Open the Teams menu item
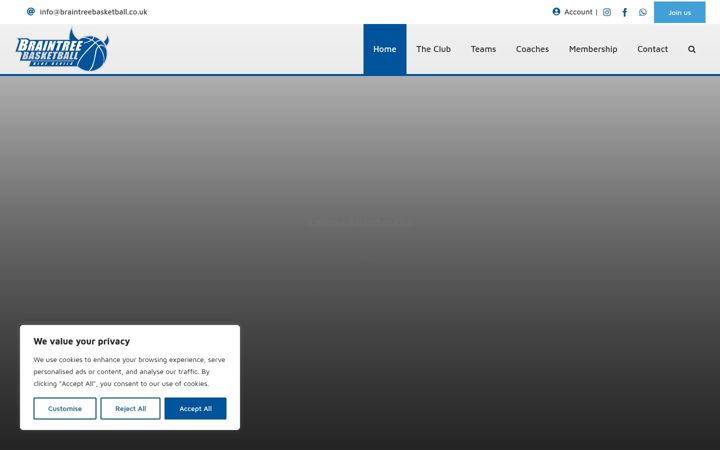Image resolution: width=720 pixels, height=450 pixels. pos(483,49)
